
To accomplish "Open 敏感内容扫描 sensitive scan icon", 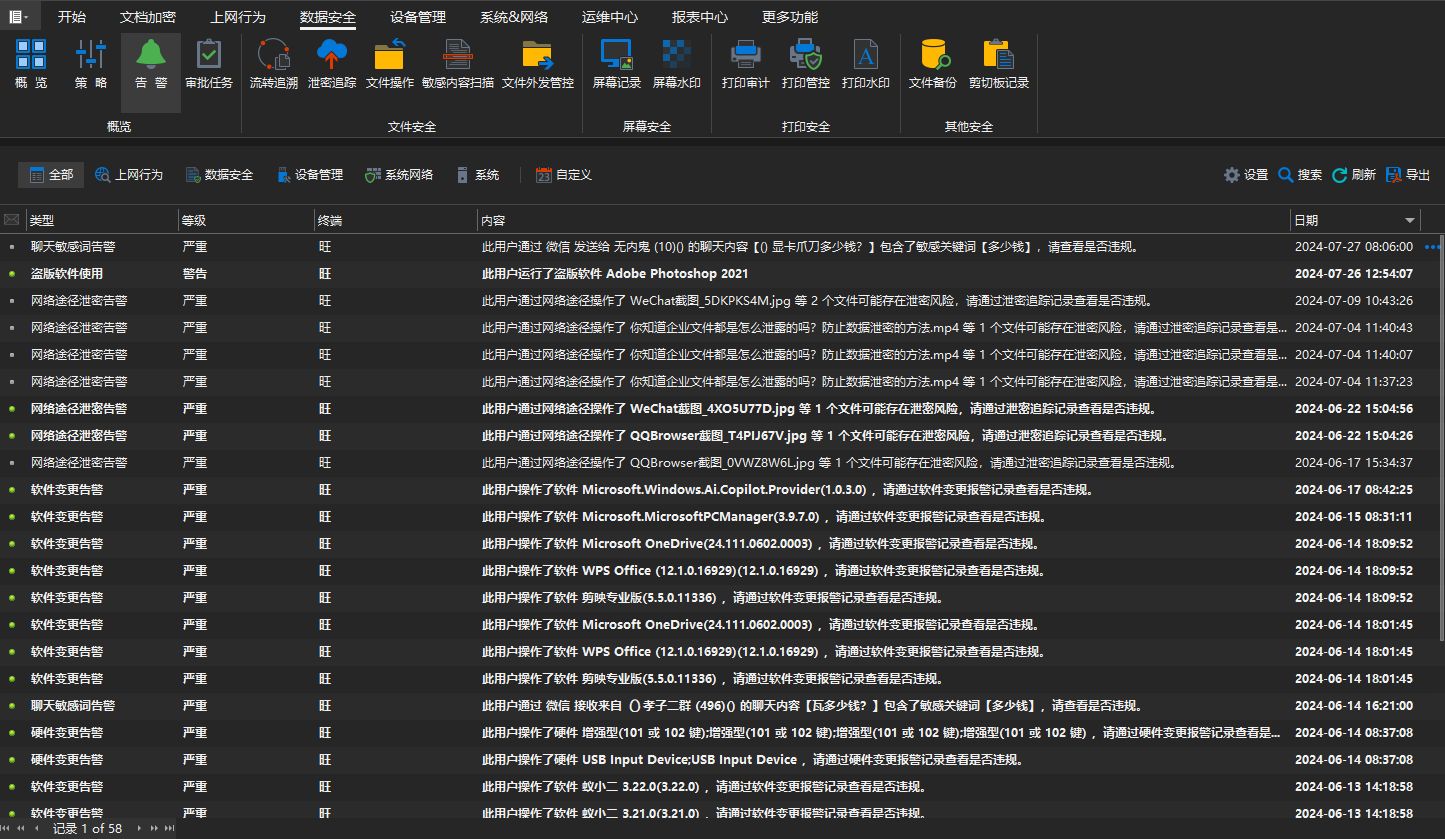I will pyautogui.click(x=458, y=66).
